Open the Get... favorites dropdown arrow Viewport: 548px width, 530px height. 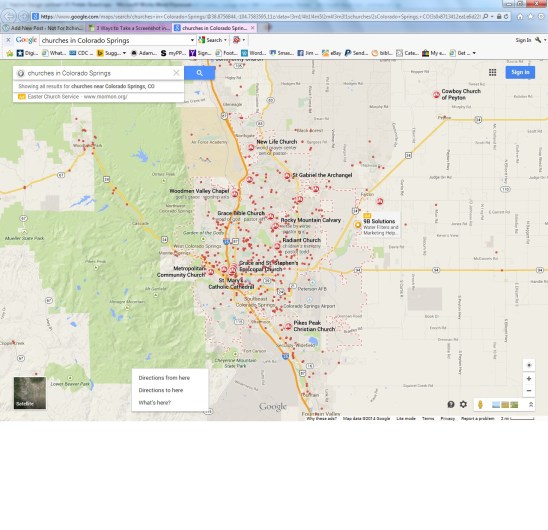[x=474, y=53]
